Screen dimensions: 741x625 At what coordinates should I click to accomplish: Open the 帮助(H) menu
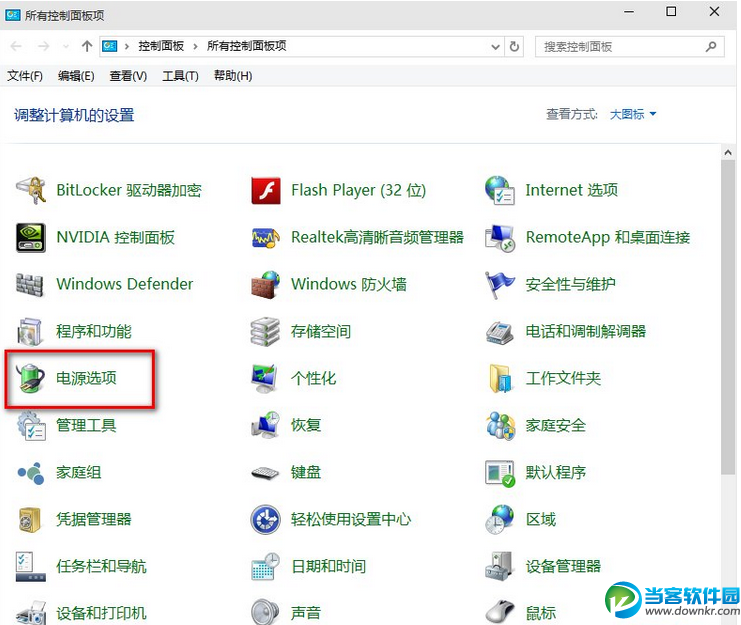point(233,76)
